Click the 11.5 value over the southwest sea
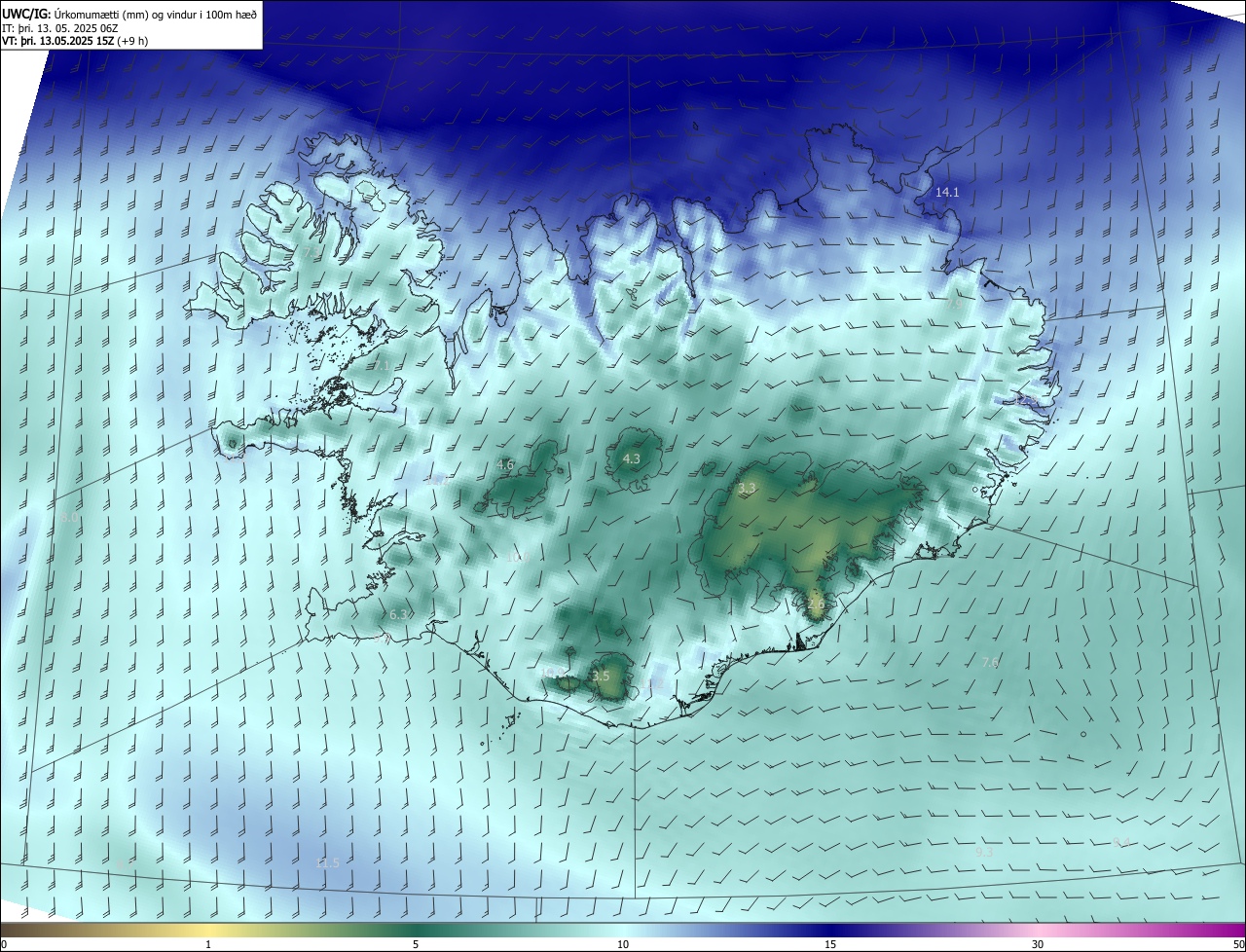1246x952 pixels. pyautogui.click(x=327, y=863)
